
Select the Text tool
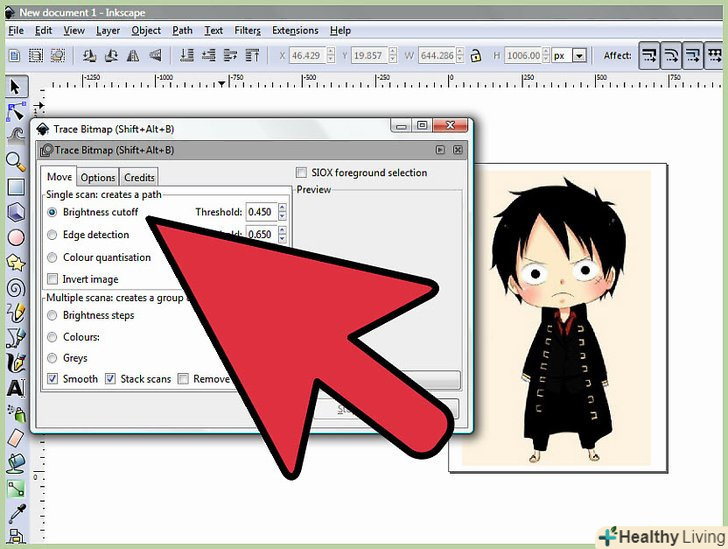pyautogui.click(x=16, y=388)
